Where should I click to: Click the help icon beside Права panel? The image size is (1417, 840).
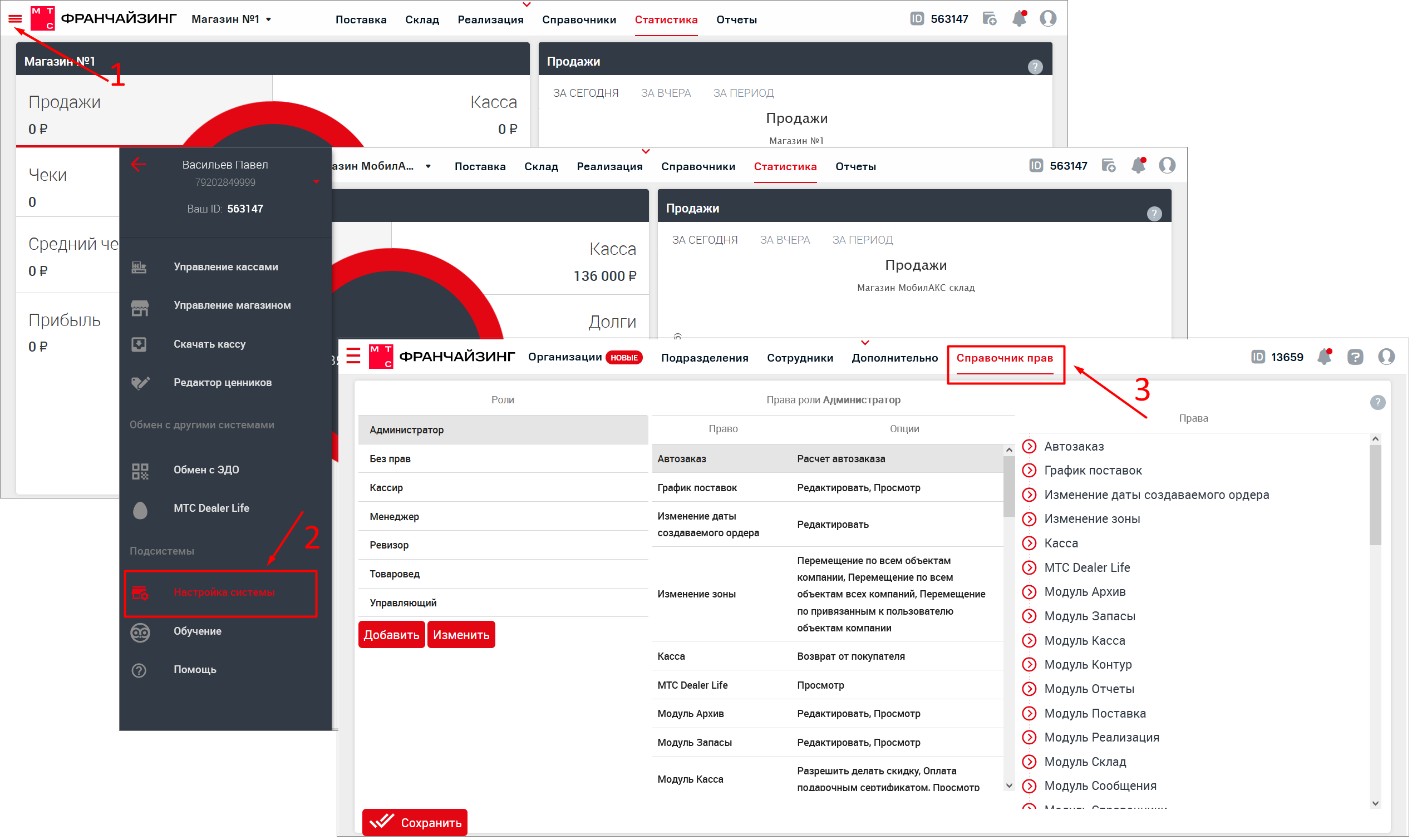[1378, 402]
